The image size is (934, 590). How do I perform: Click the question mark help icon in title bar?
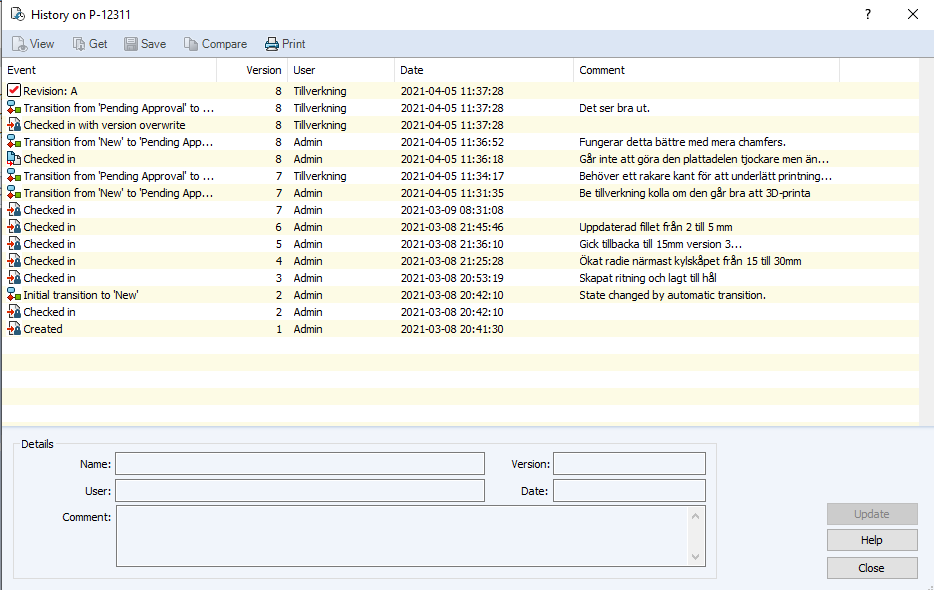click(x=867, y=14)
